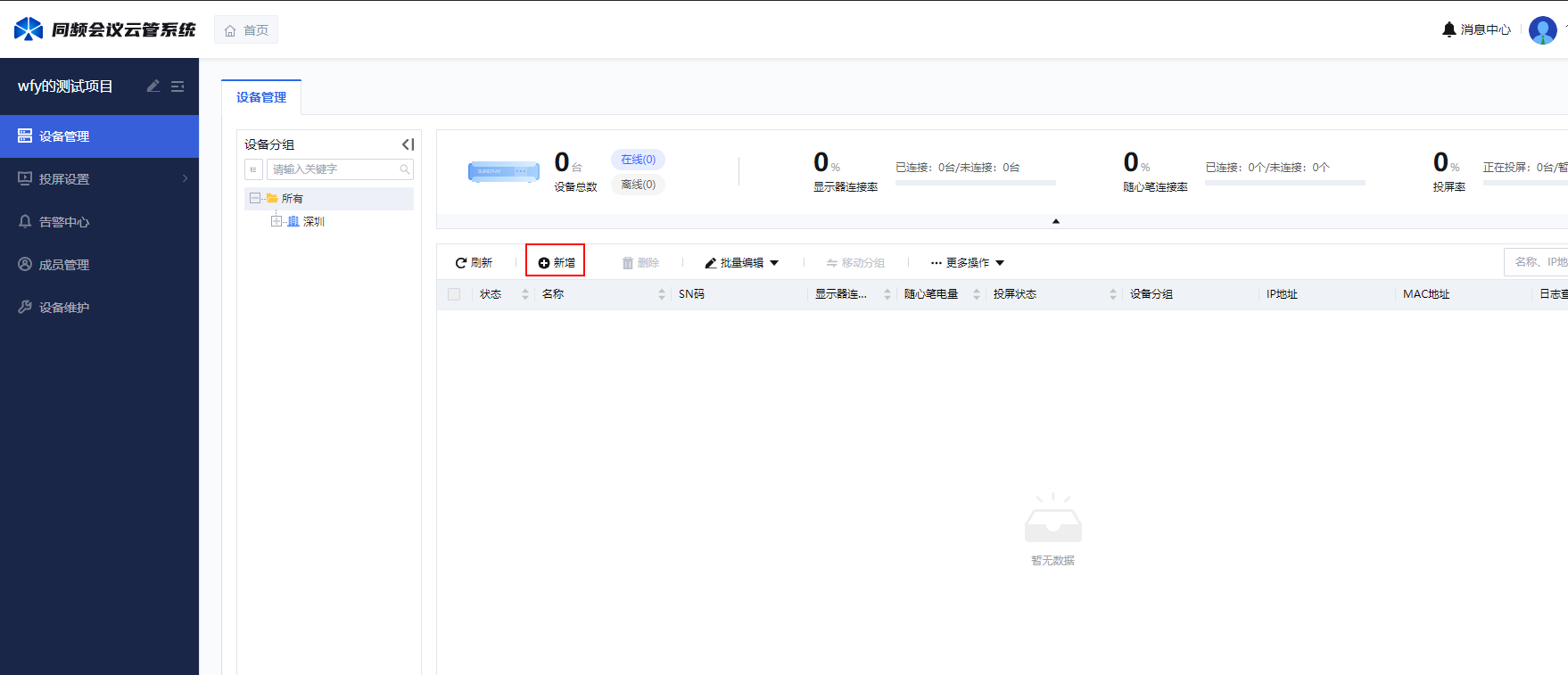Click the 新增 button to add device
Image resolution: width=1568 pixels, height=675 pixels.
click(556, 263)
